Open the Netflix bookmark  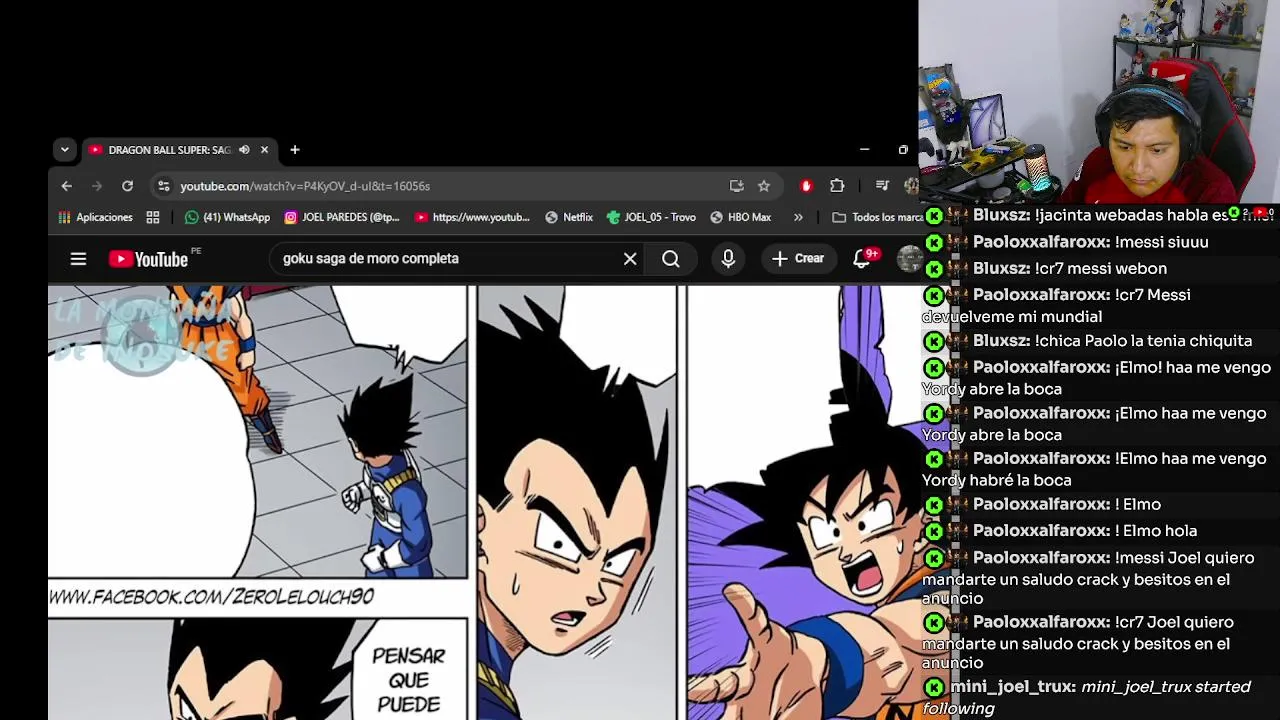(569, 217)
